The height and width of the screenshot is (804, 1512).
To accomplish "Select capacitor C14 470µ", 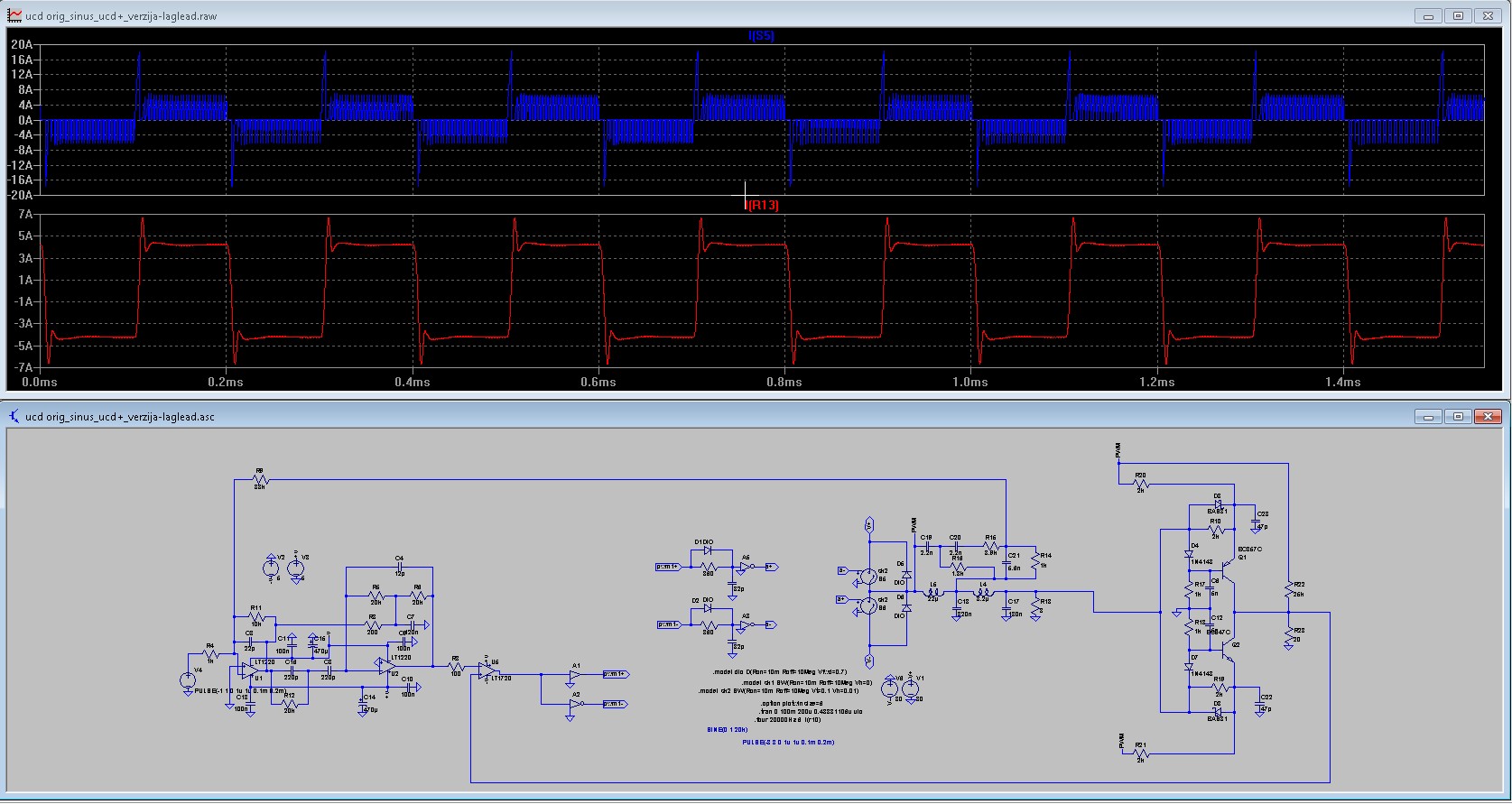I will pos(364,704).
